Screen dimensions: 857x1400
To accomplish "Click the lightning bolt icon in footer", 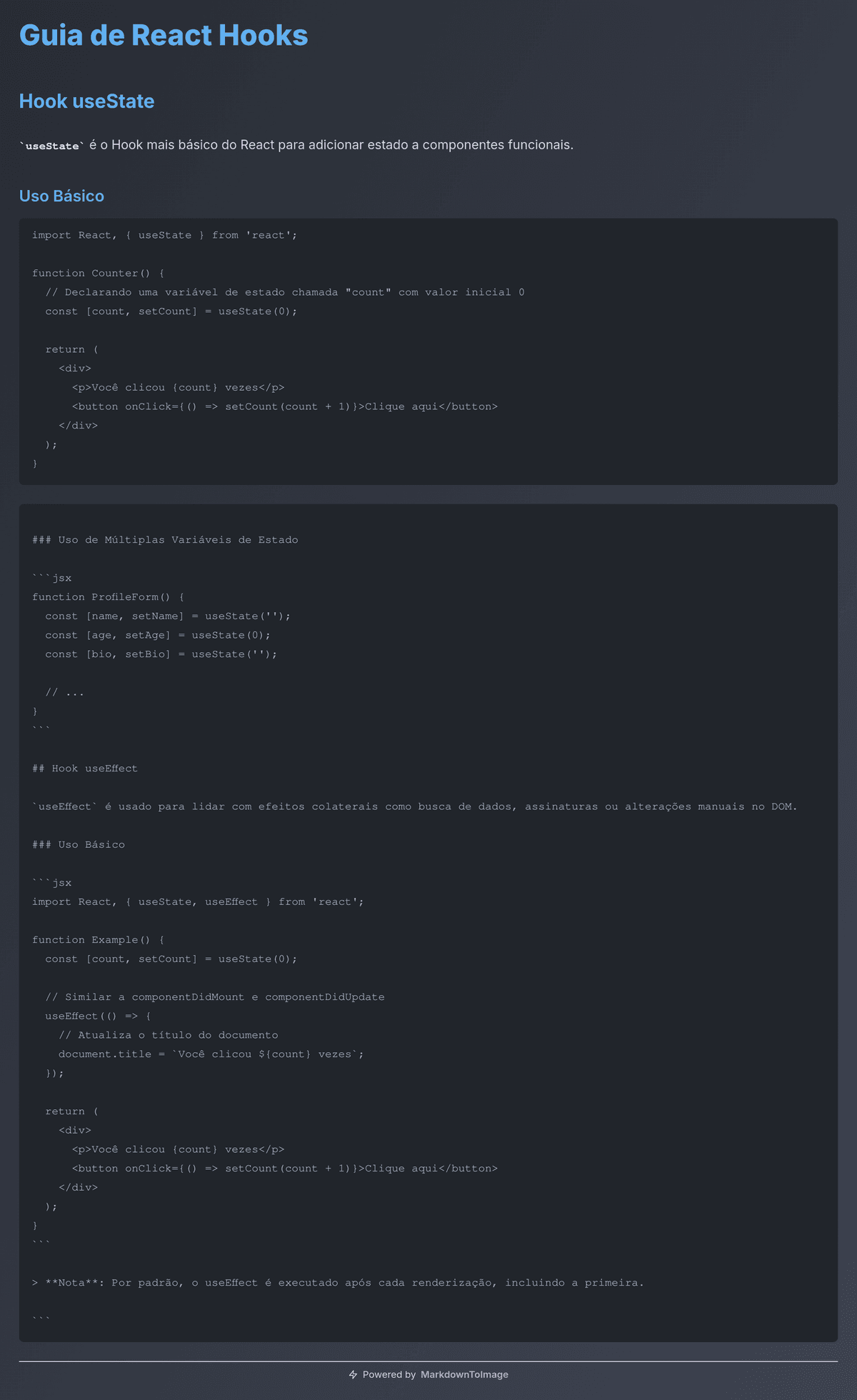I will point(353,1374).
